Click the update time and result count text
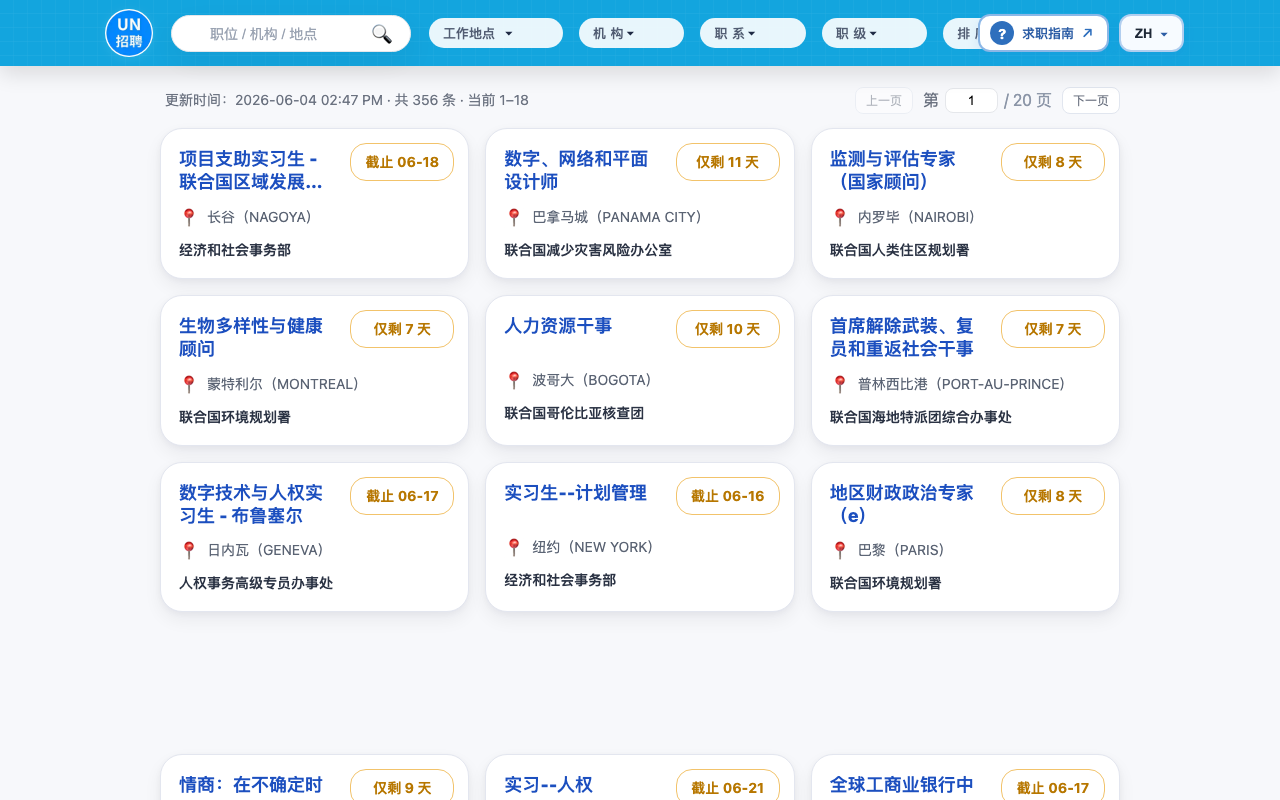The width and height of the screenshot is (1280, 800). click(347, 100)
